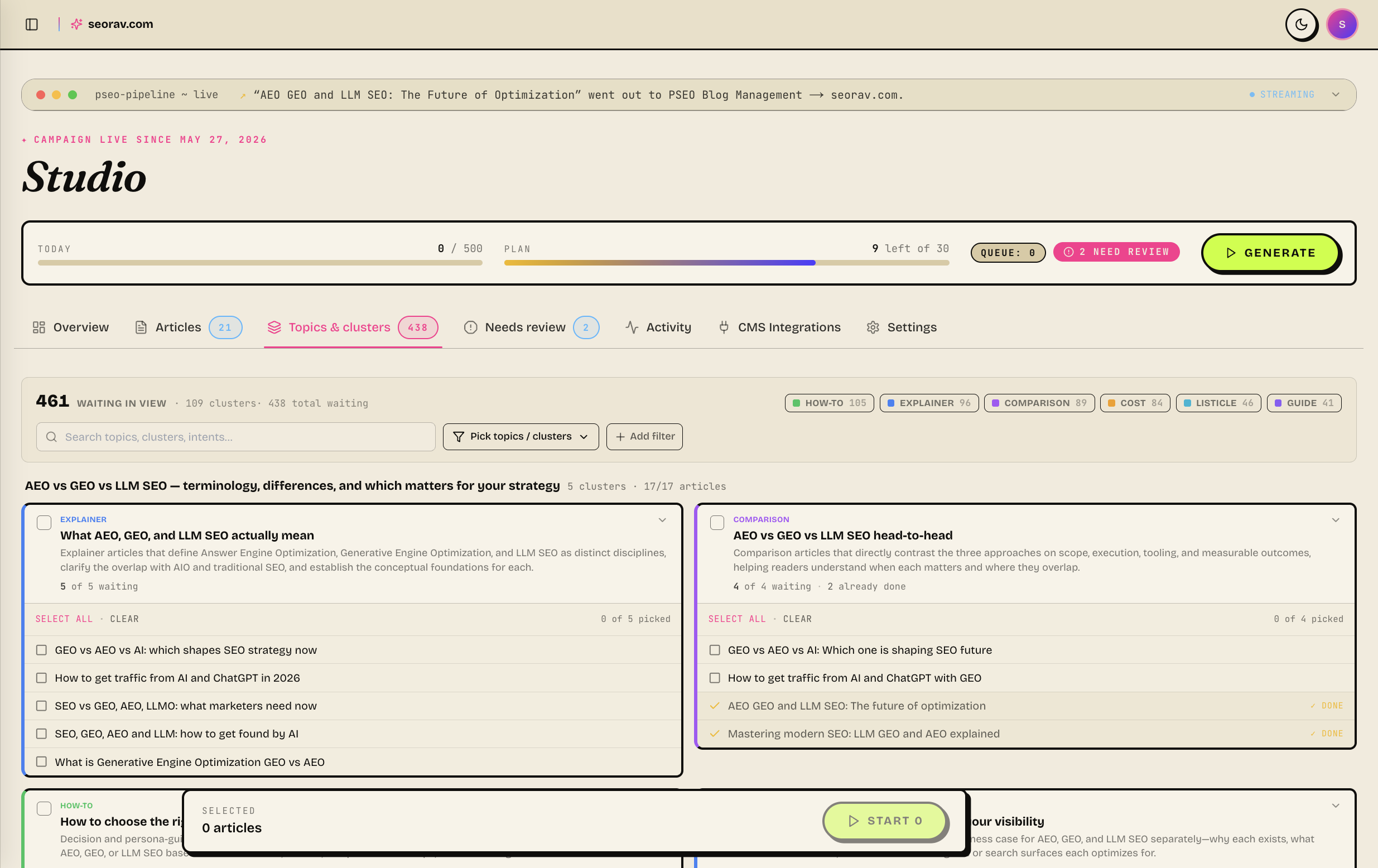The image size is (1378, 868).
Task: Click the Topics & clusters layers icon
Action: (x=274, y=327)
